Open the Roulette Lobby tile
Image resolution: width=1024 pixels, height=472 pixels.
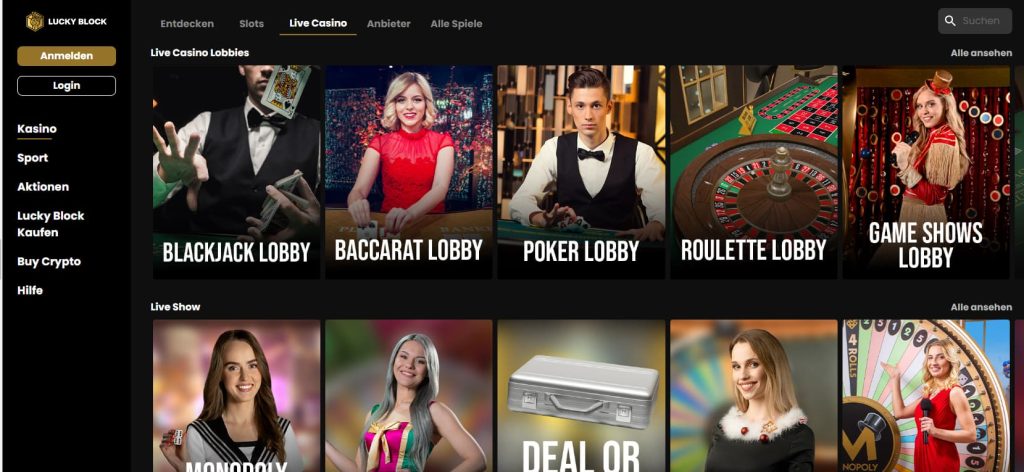tap(754, 172)
